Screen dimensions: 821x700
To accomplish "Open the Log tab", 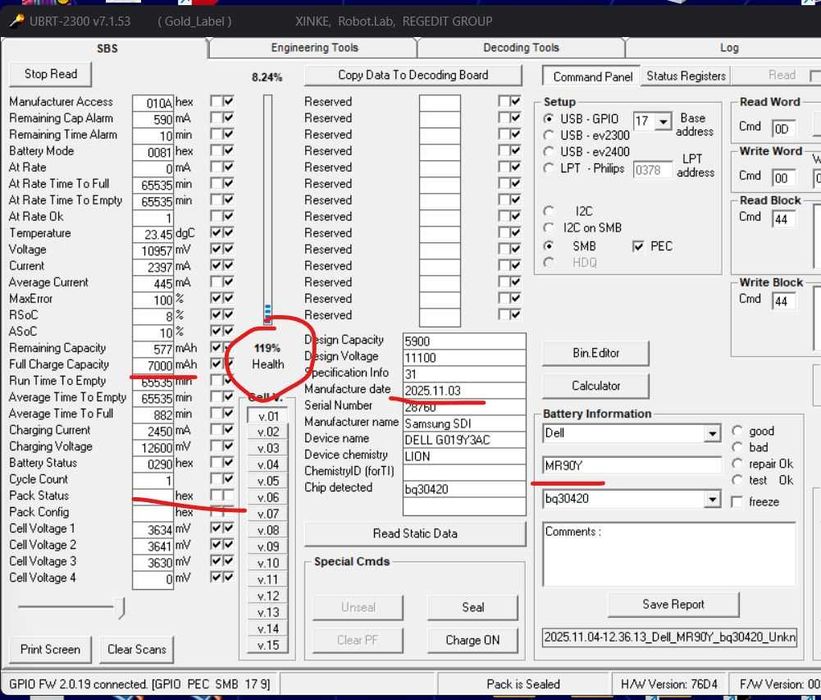I will (729, 48).
